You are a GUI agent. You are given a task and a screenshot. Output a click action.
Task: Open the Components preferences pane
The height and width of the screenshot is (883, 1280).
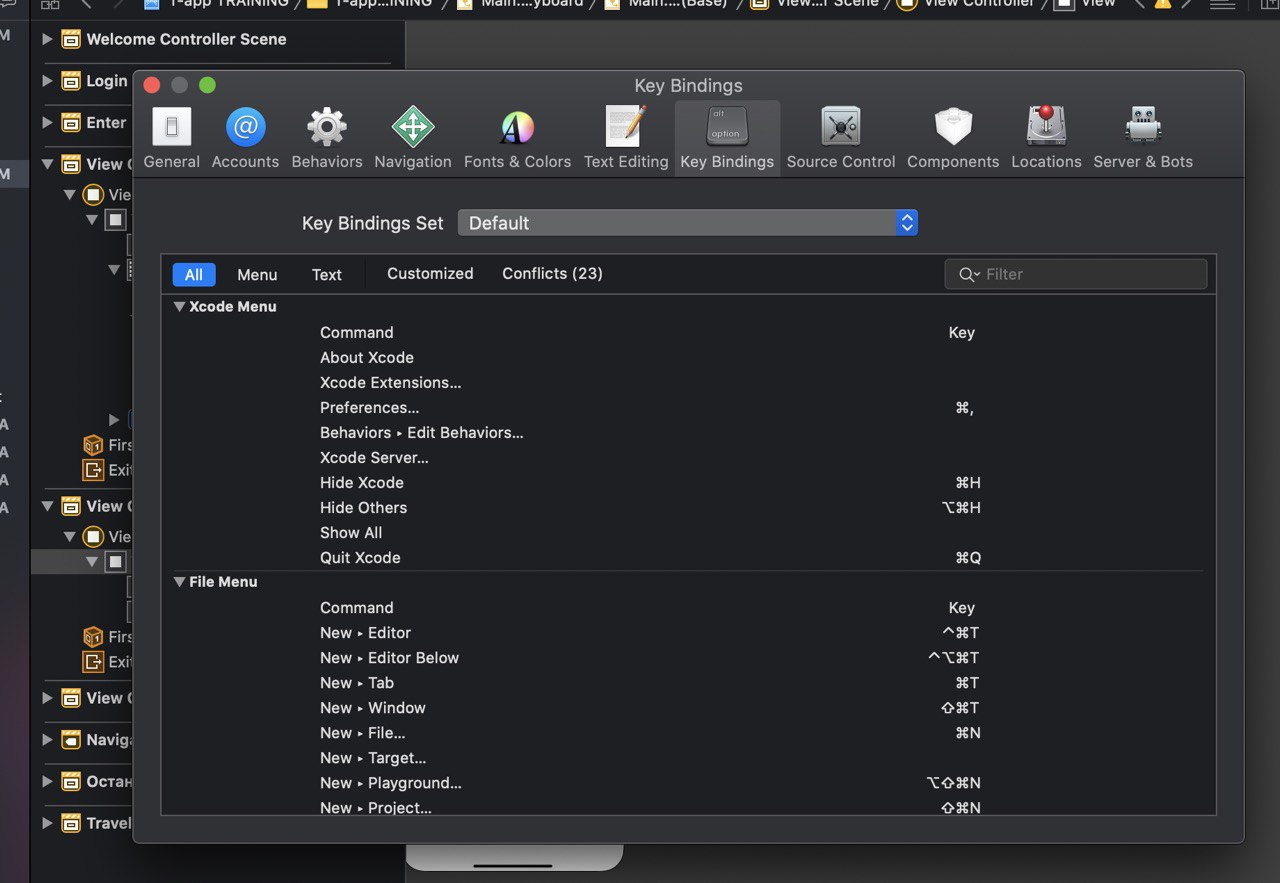click(953, 138)
